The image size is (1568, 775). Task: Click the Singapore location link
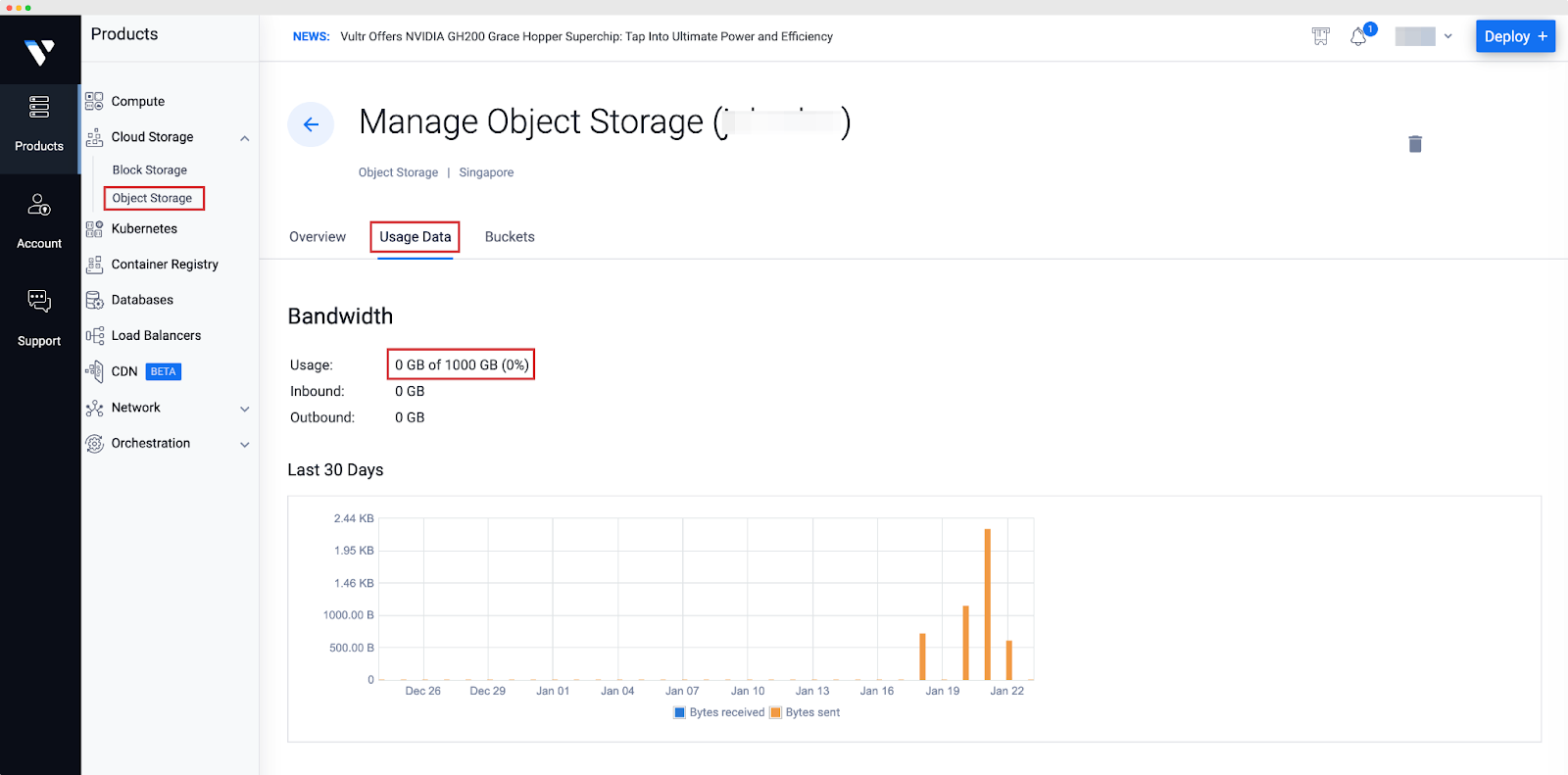[486, 172]
